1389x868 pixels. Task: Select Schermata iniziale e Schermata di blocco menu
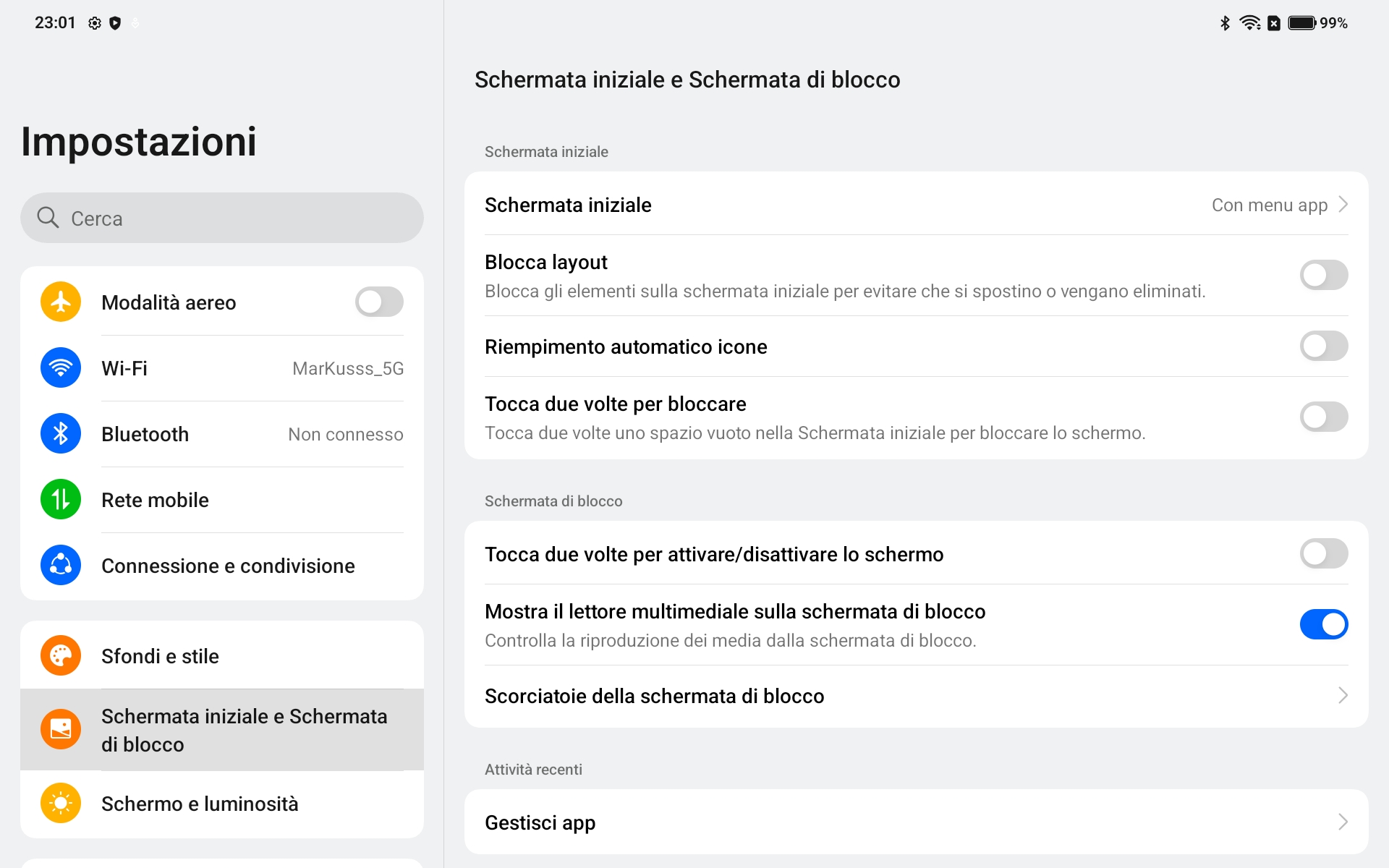pyautogui.click(x=222, y=730)
